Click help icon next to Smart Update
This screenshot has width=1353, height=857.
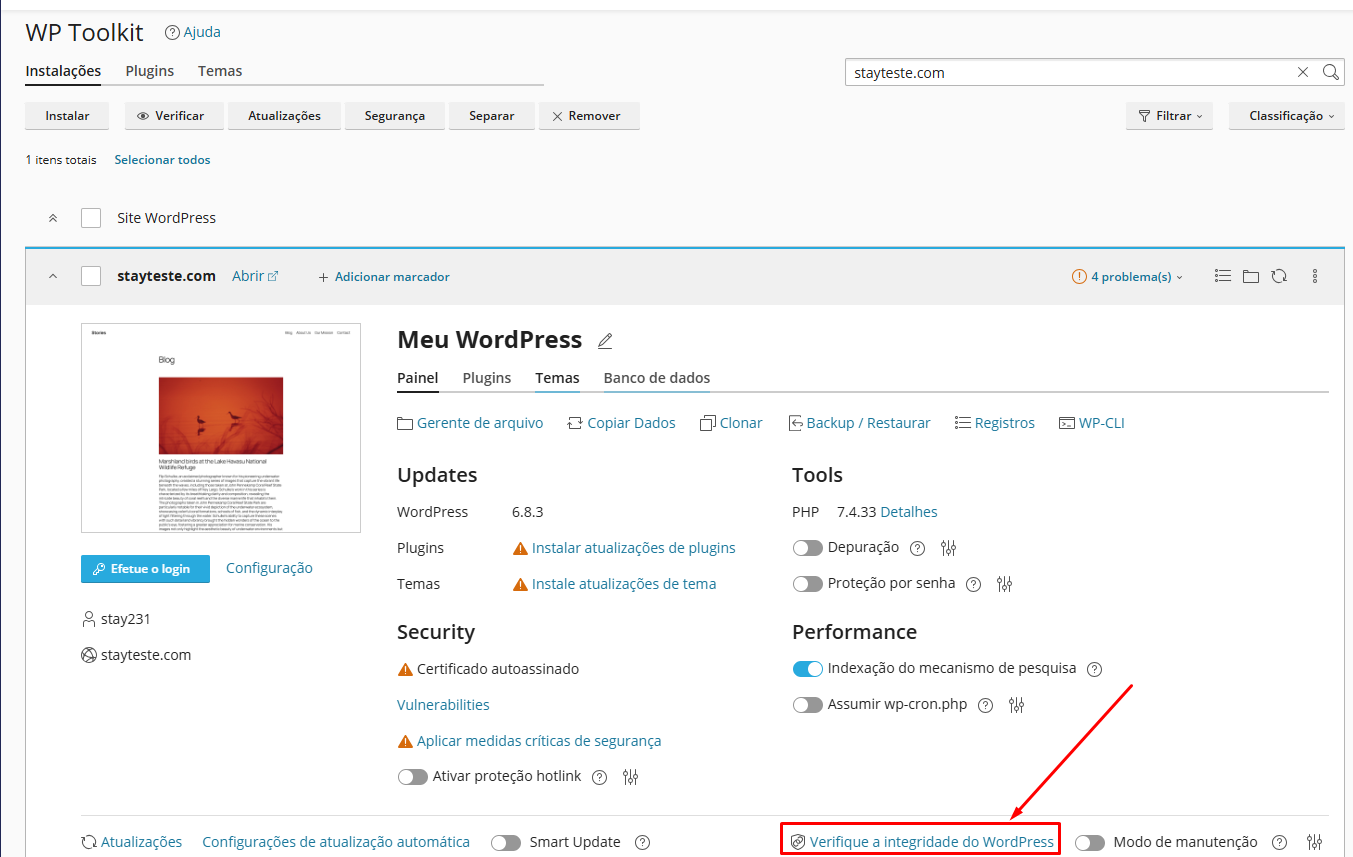pos(643,843)
